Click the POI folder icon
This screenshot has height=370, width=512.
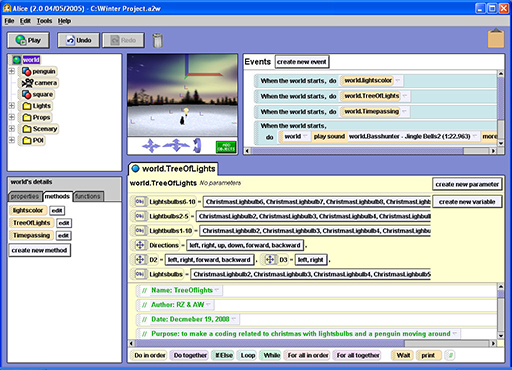[x=27, y=140]
